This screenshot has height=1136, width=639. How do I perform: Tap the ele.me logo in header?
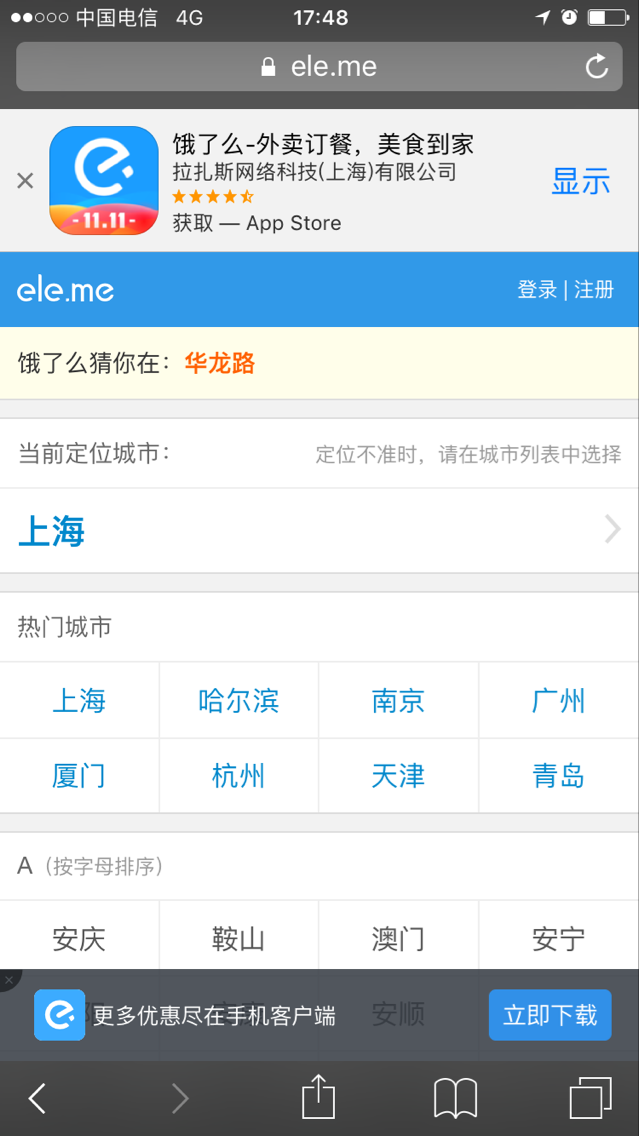(65, 290)
